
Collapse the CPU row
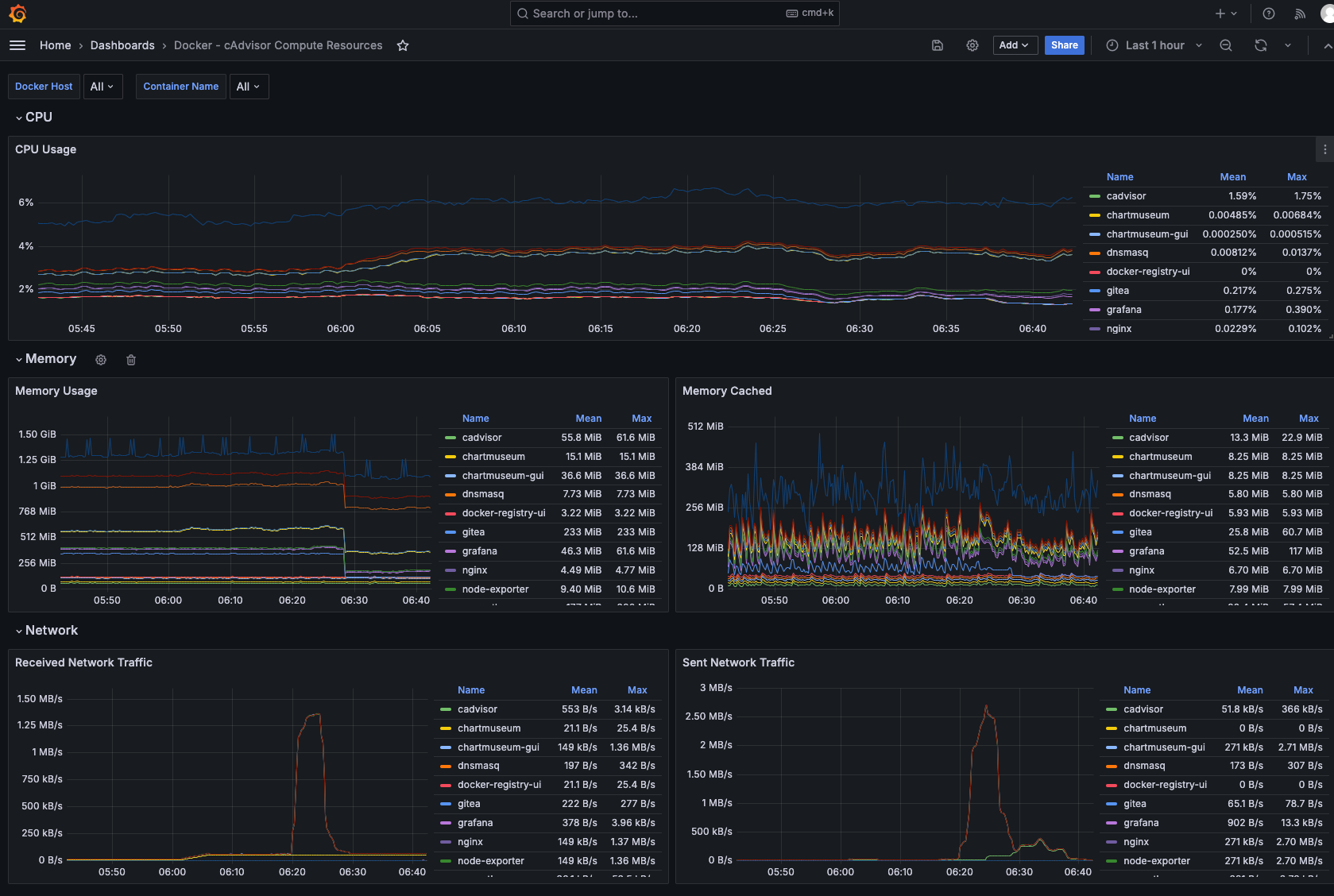tap(34, 117)
